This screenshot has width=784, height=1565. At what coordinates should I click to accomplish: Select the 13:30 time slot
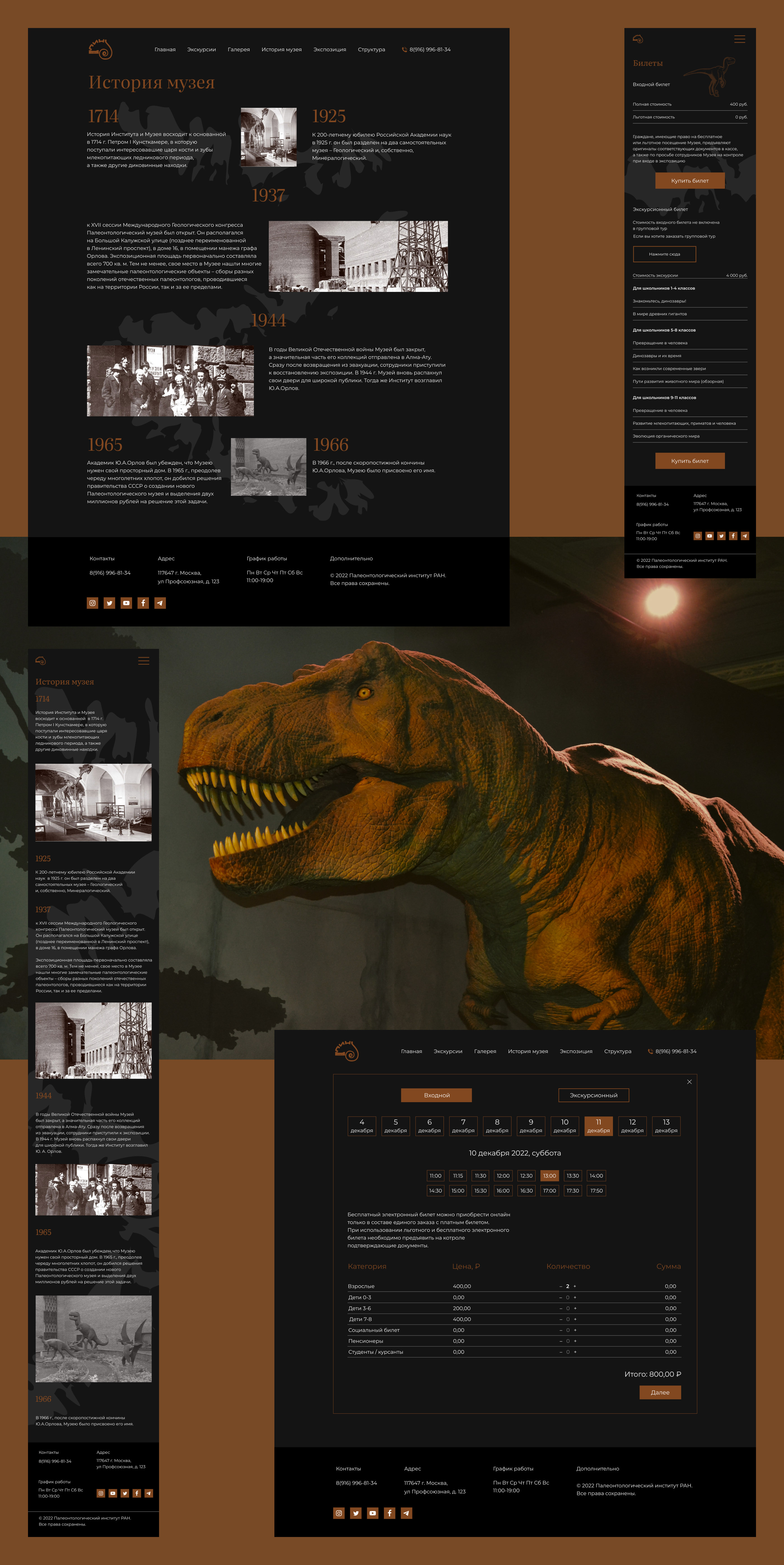pyautogui.click(x=573, y=1176)
